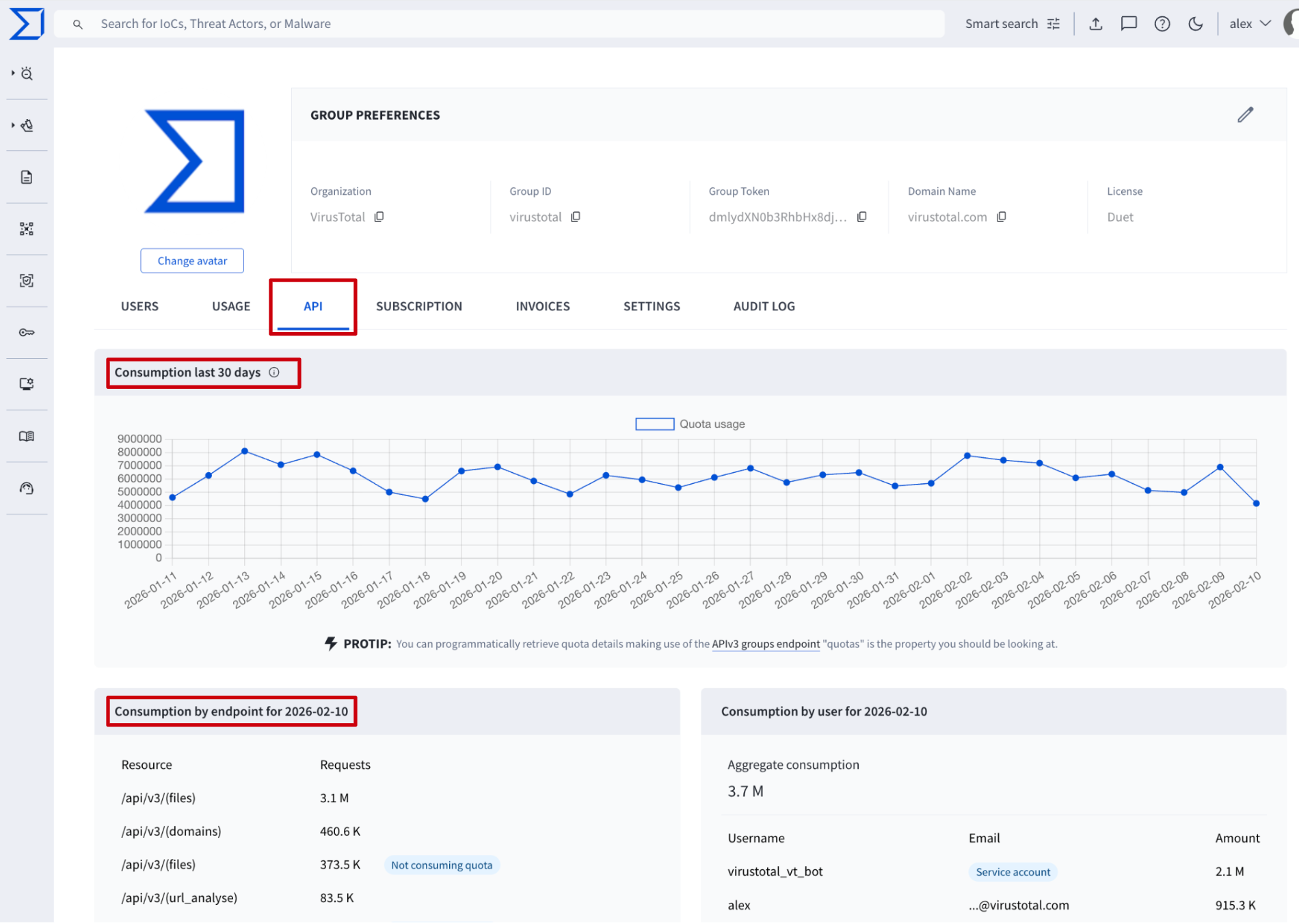Switch to the USAGE tab

tap(231, 306)
